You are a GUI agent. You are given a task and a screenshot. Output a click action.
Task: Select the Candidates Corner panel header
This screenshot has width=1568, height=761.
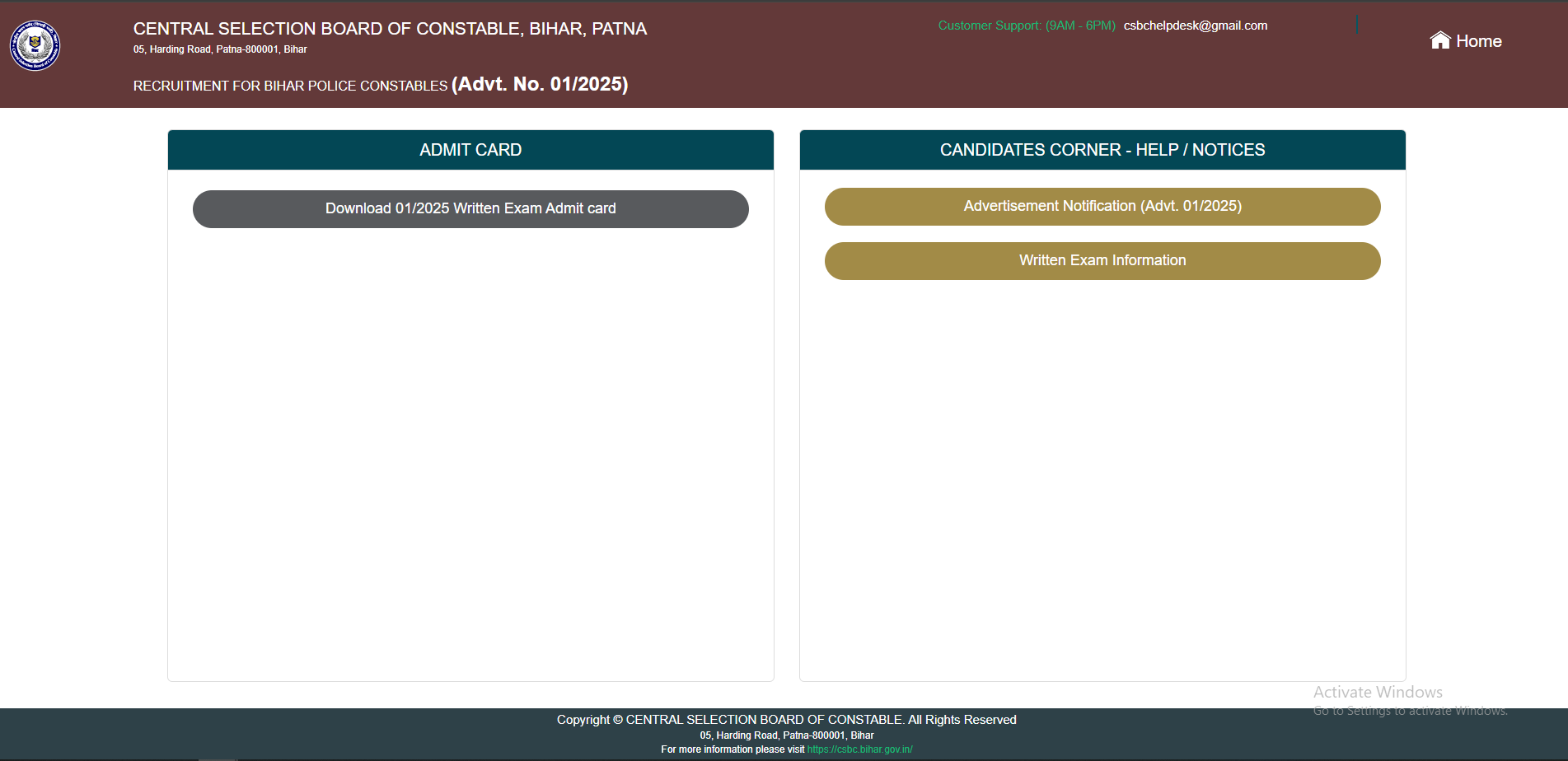point(1102,150)
